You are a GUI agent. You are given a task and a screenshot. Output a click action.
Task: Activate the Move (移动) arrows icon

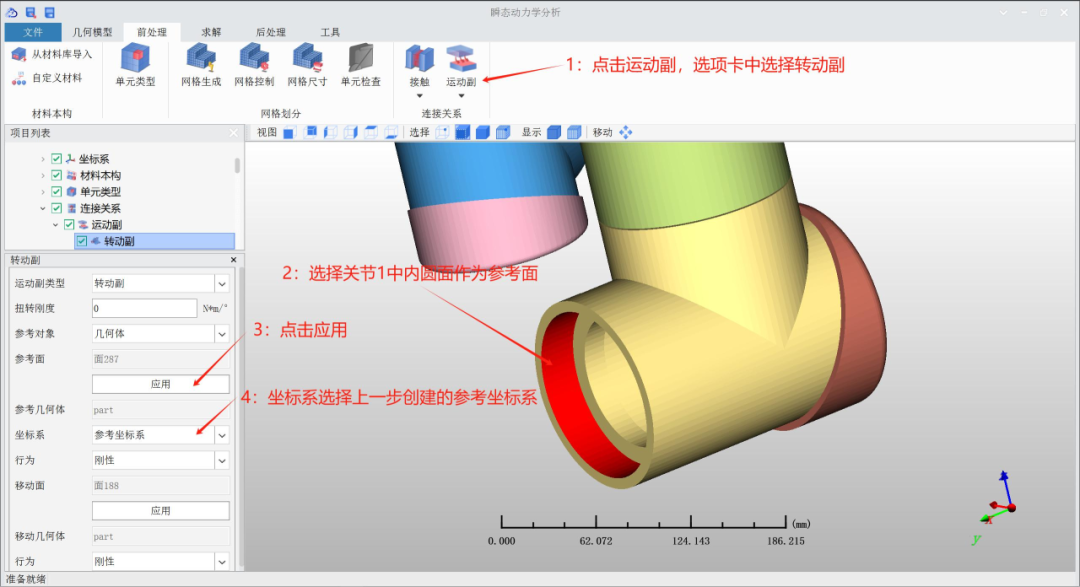[x=625, y=132]
